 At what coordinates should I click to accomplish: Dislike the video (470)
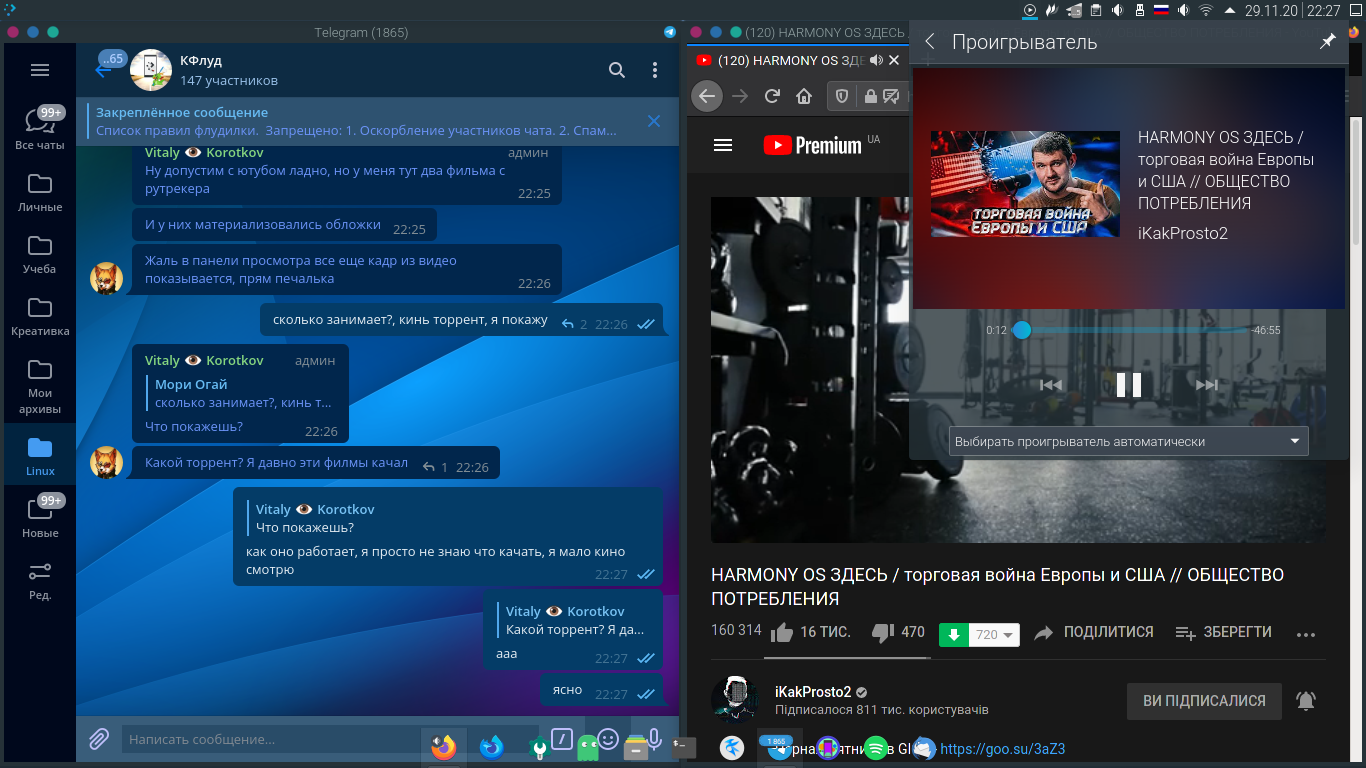click(898, 632)
